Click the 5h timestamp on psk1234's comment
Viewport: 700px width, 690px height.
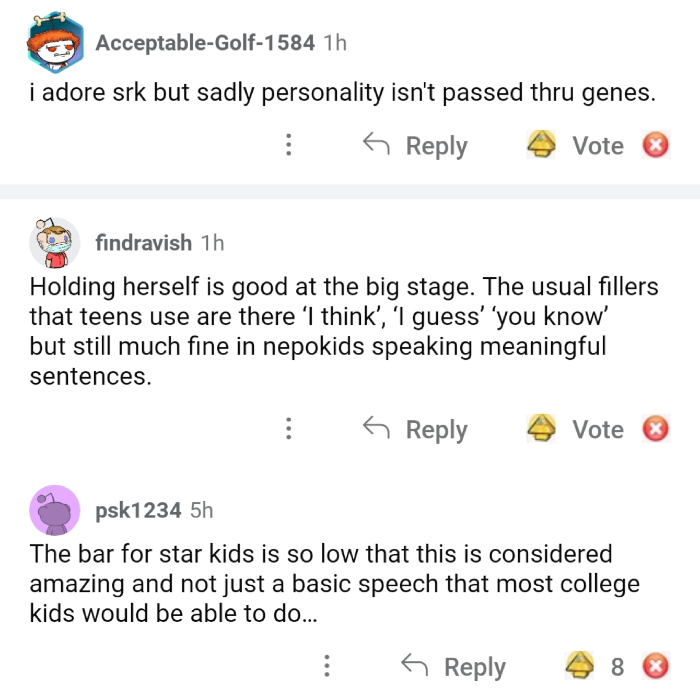[201, 510]
